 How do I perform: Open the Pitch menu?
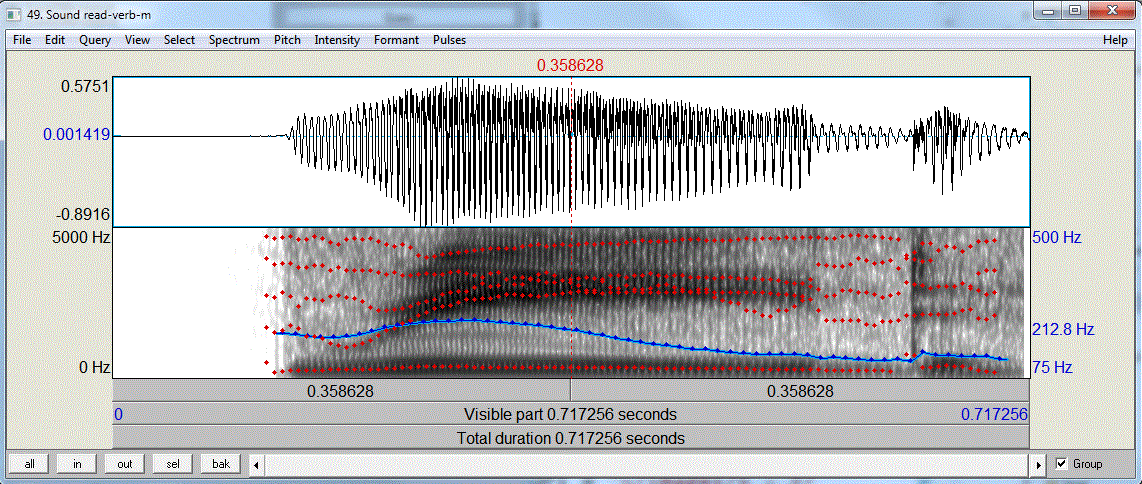[x=287, y=40]
